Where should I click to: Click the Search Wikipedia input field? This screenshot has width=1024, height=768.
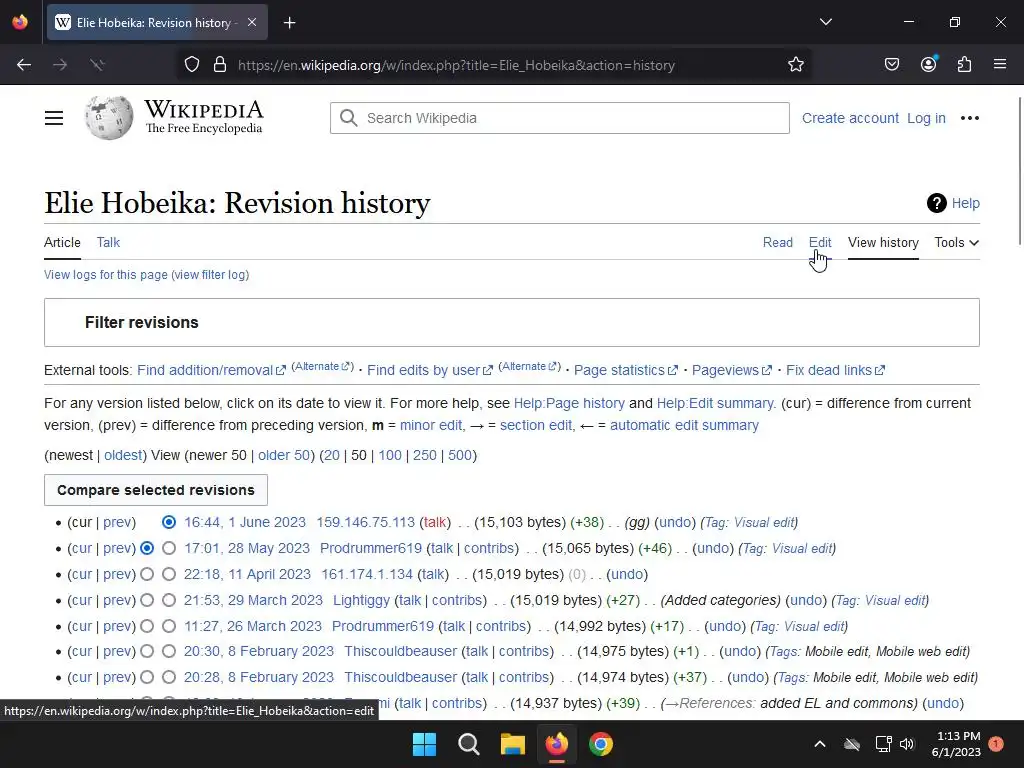560,118
